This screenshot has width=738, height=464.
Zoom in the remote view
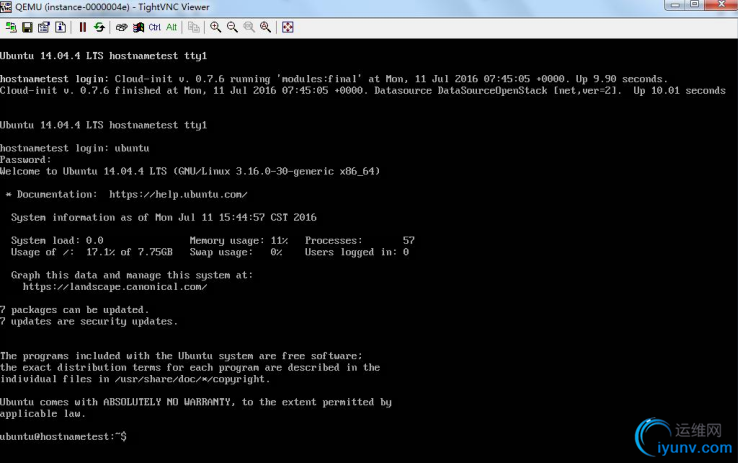(216, 27)
